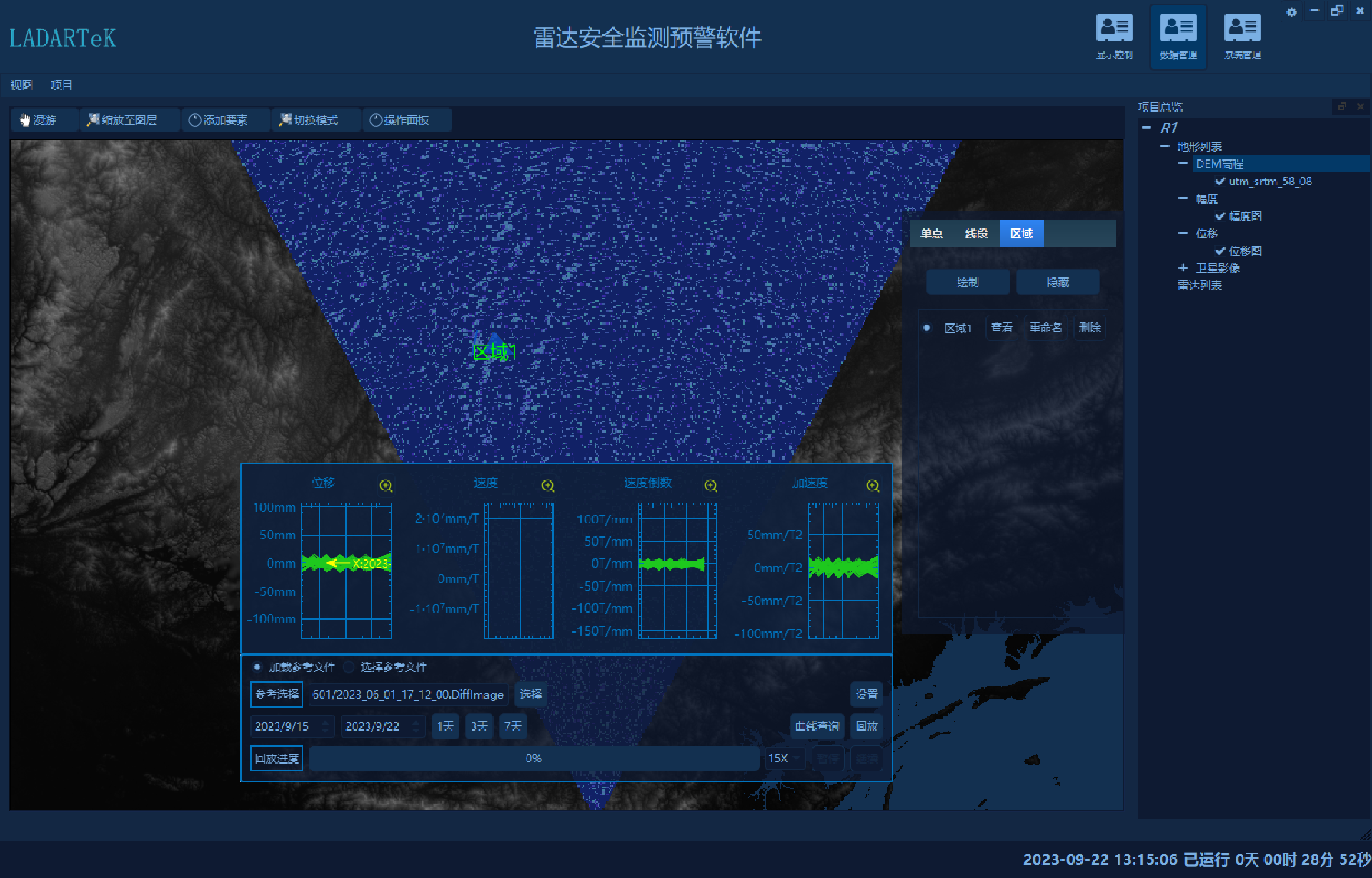1372x878 pixels.
Task: Click the 隐藏 hide button
Action: 1058,282
